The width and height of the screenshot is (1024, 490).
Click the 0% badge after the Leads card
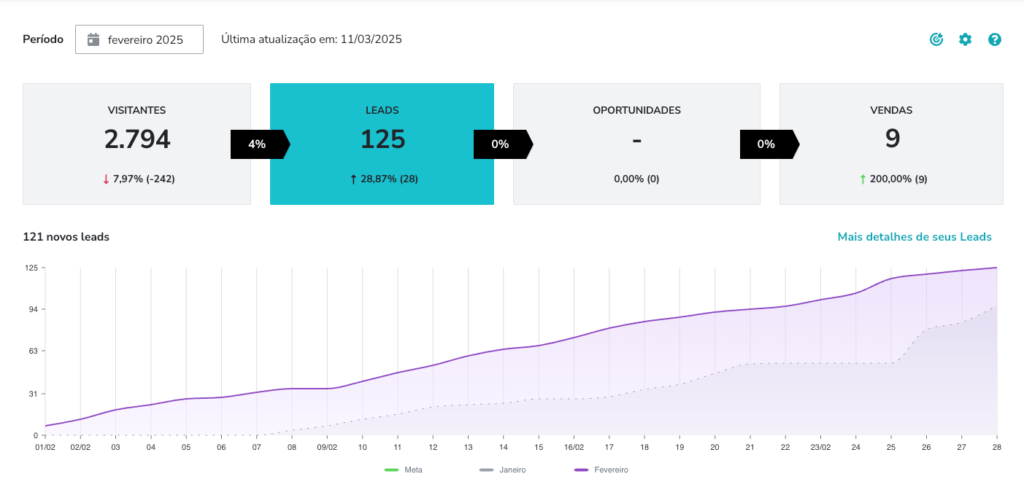tap(502, 144)
